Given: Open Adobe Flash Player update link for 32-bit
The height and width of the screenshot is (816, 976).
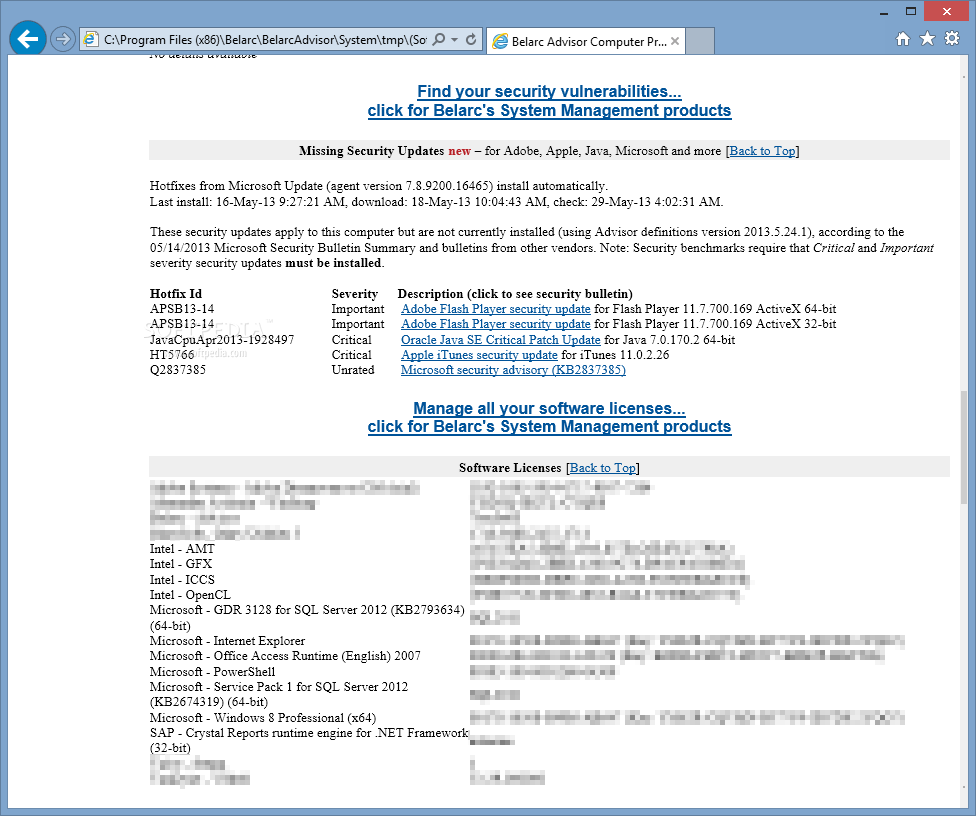Looking at the screenshot, I should click(495, 324).
